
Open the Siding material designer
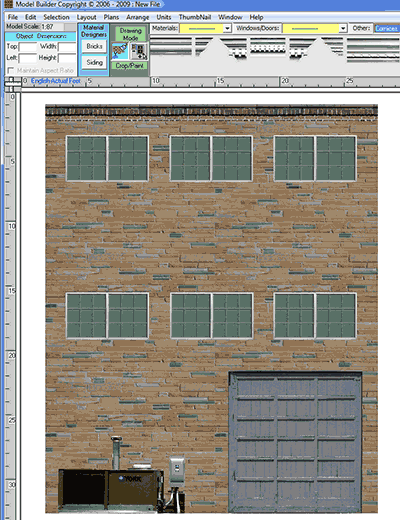point(94,62)
